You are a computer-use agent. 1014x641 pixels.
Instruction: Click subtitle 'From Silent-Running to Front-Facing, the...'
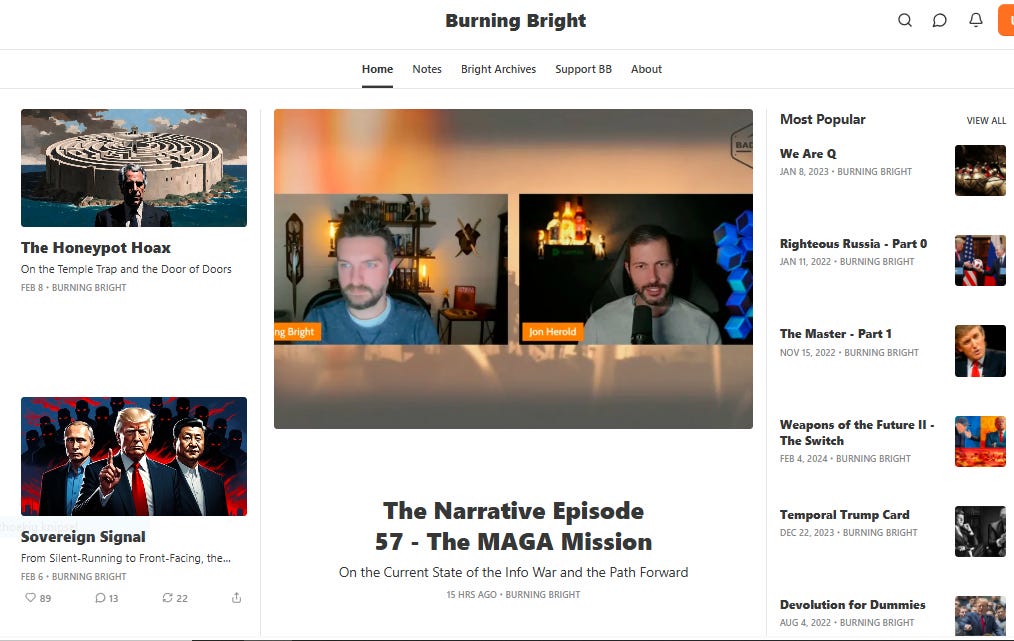[x=125, y=558]
